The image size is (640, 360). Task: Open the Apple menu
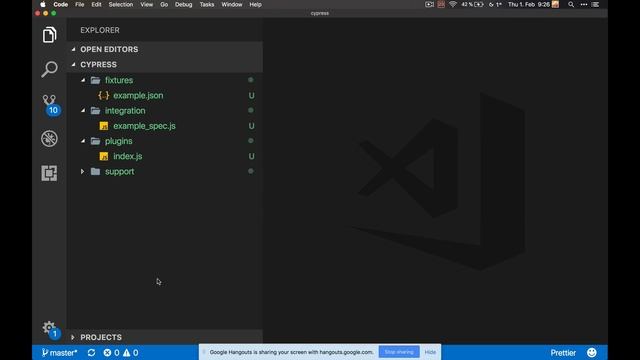[43, 4]
